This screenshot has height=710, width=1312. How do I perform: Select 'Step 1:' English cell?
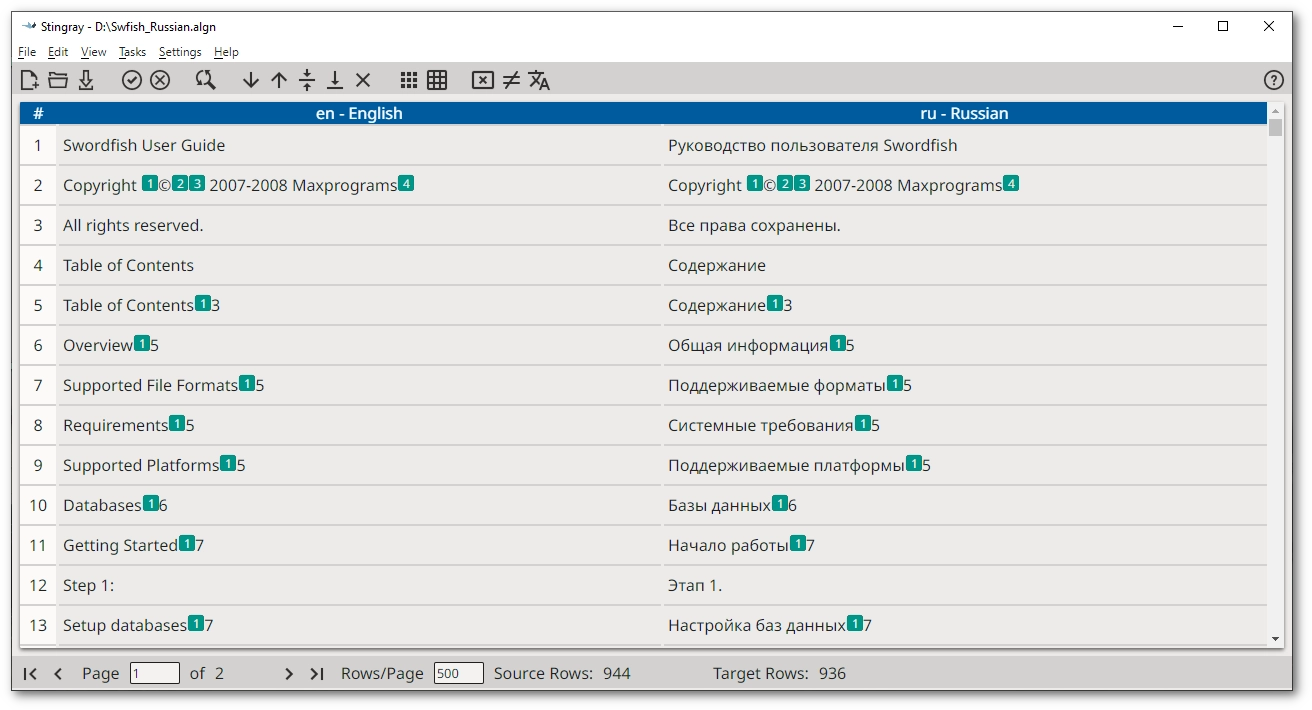tap(359, 585)
